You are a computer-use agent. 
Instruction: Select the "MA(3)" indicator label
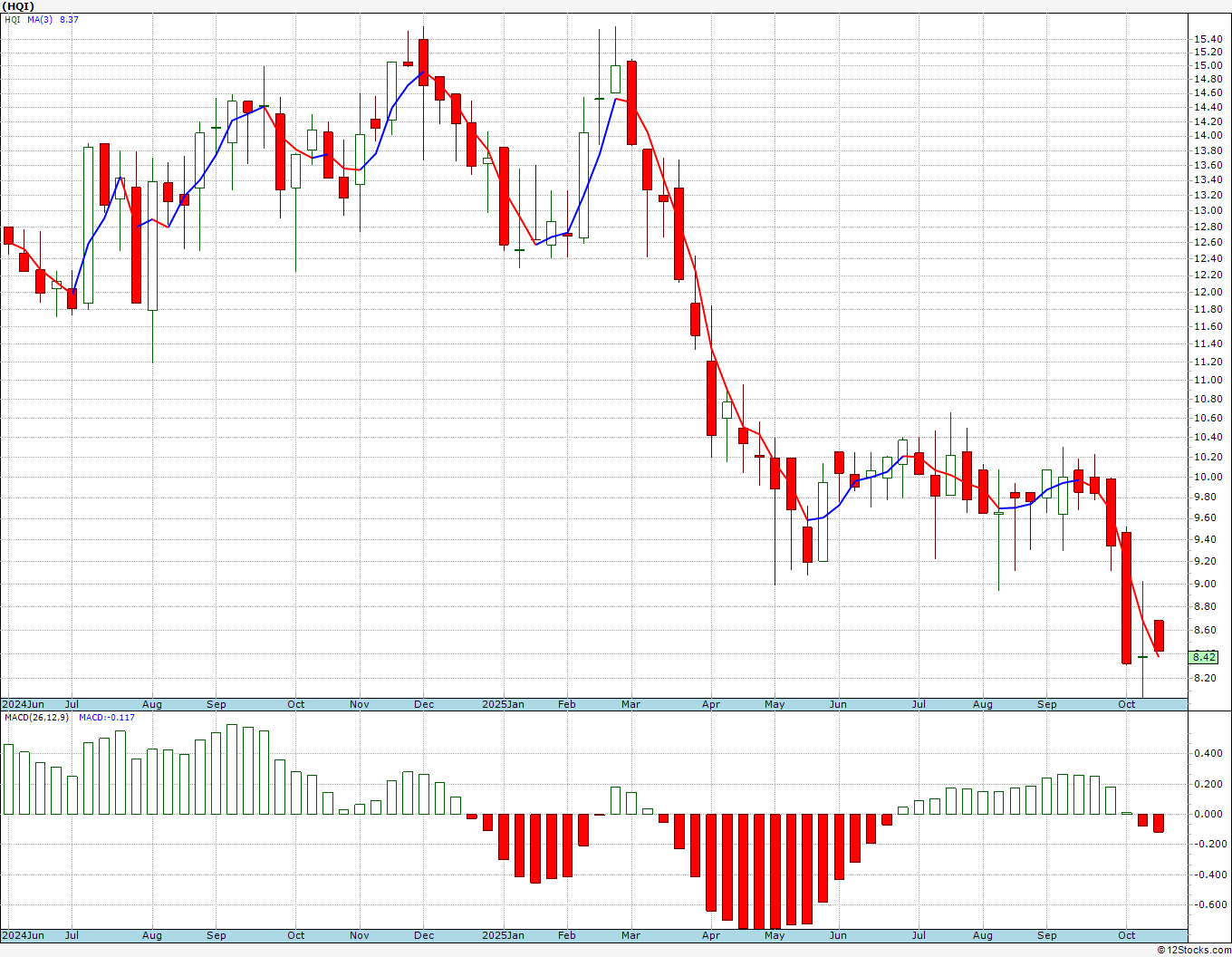(x=40, y=19)
